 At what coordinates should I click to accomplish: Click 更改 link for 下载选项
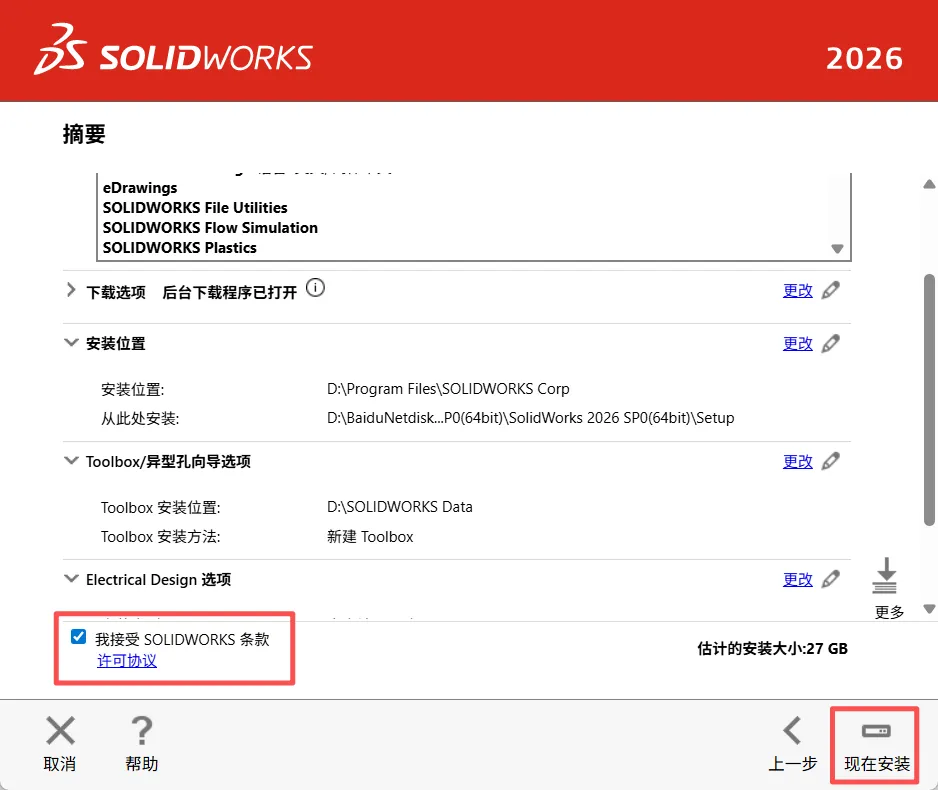click(798, 291)
